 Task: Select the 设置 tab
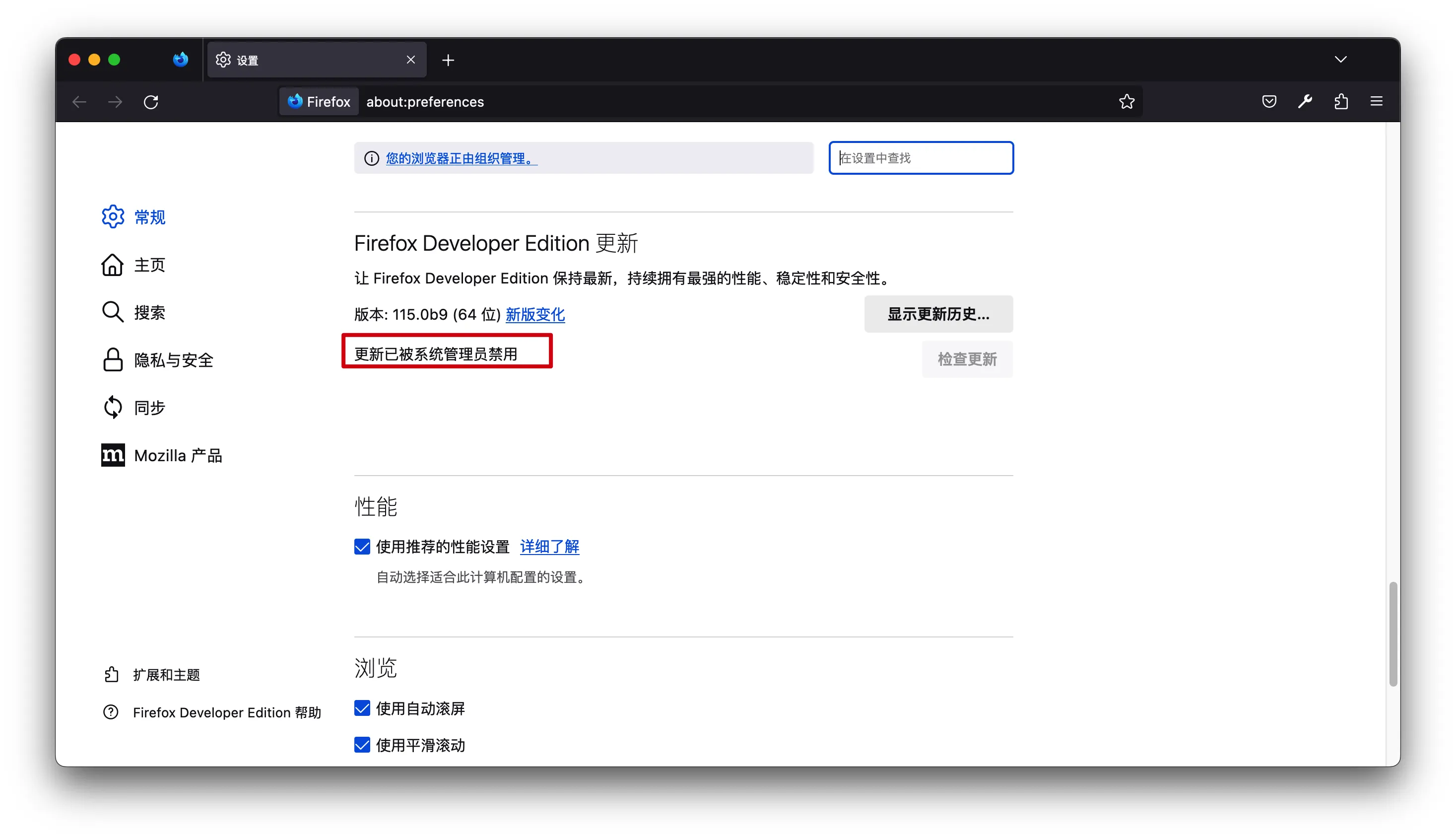[317, 60]
